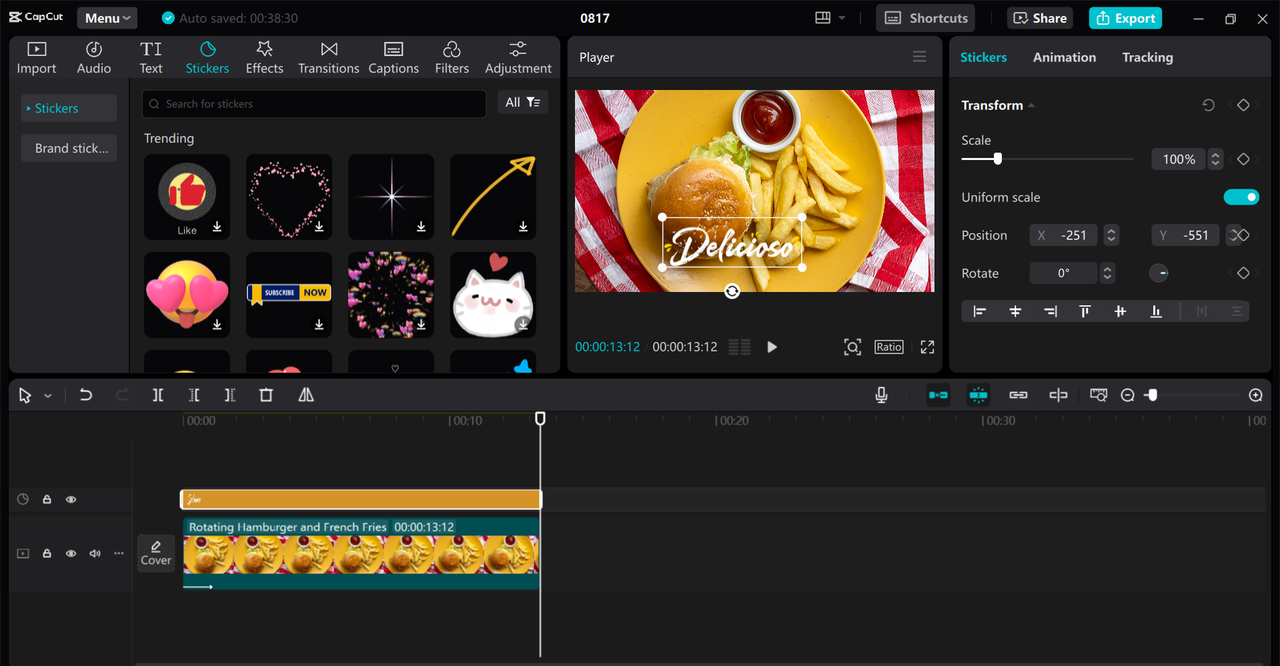
Task: Open the Adjustment panel
Action: point(518,58)
